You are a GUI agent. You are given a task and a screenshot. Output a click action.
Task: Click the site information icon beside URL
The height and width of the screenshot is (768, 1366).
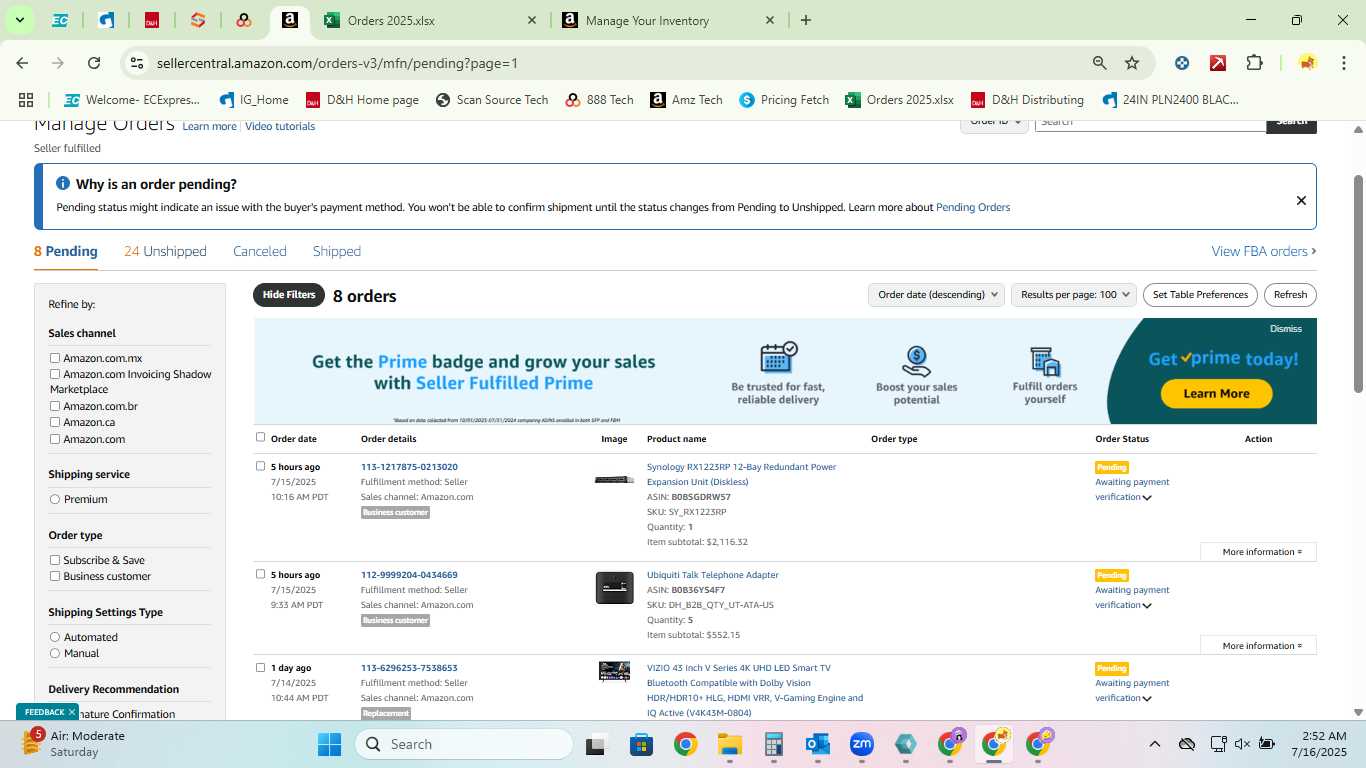(138, 63)
